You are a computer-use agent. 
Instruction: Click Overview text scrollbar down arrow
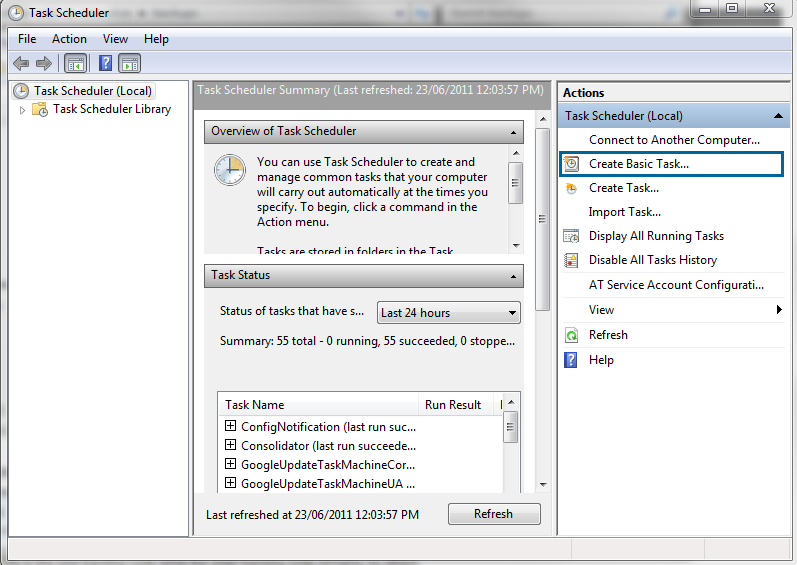[x=516, y=245]
